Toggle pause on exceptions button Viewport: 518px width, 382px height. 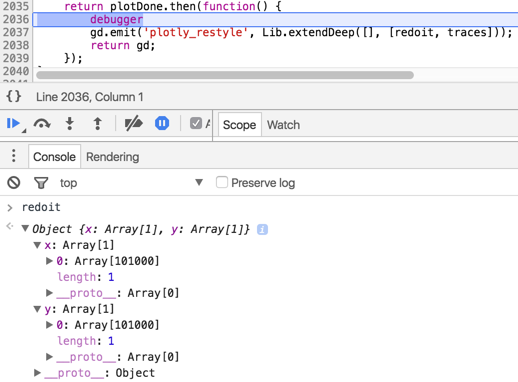pos(162,123)
